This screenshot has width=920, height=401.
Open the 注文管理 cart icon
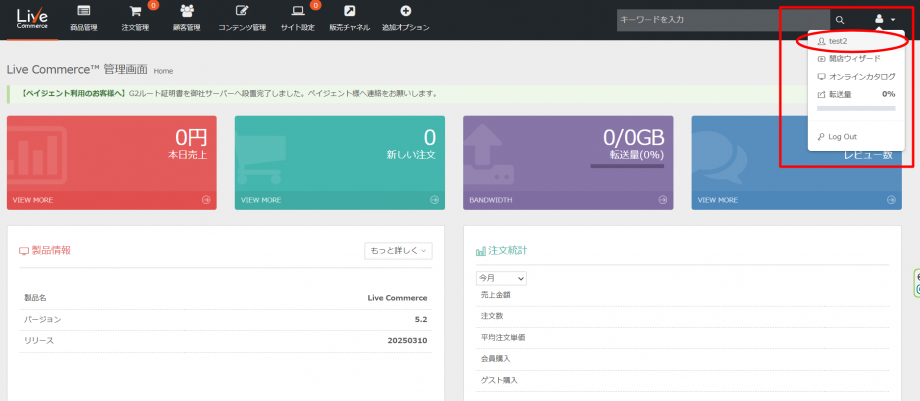pyautogui.click(x=135, y=12)
